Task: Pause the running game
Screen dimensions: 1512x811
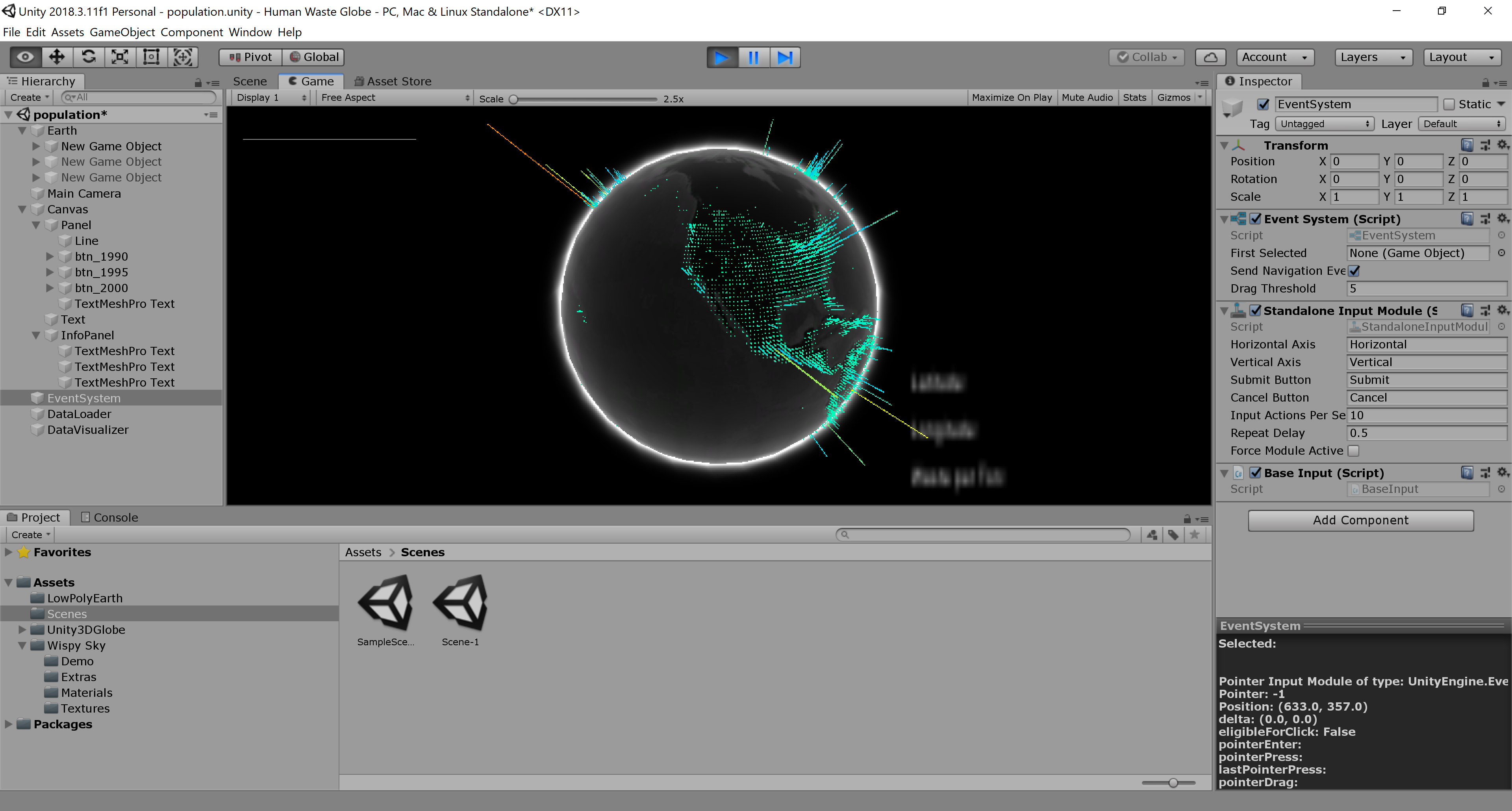Action: [753, 57]
